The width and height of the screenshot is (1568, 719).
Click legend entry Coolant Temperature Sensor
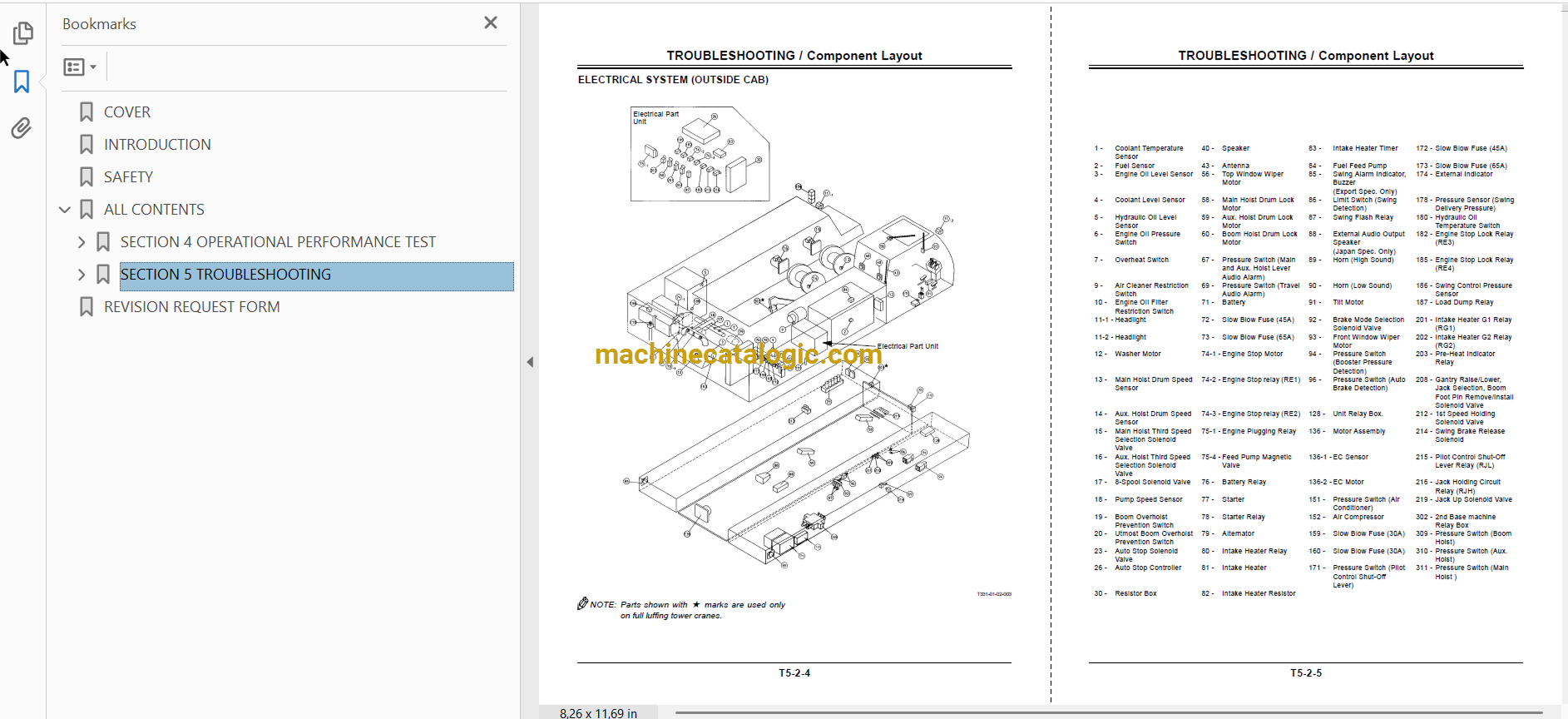(1140, 152)
